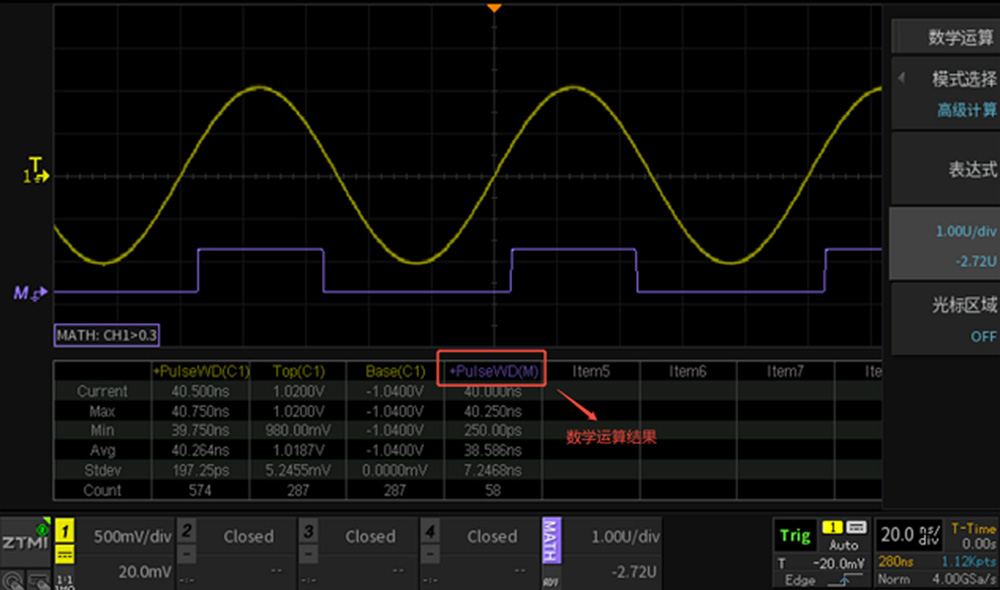
Task: Click the channel 1 coupling icon
Action: coord(65,553)
